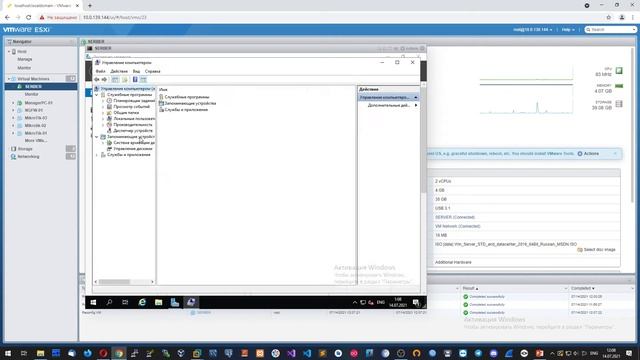The image size is (640, 360).
Task: Open the Файл menu
Action: tap(100, 71)
